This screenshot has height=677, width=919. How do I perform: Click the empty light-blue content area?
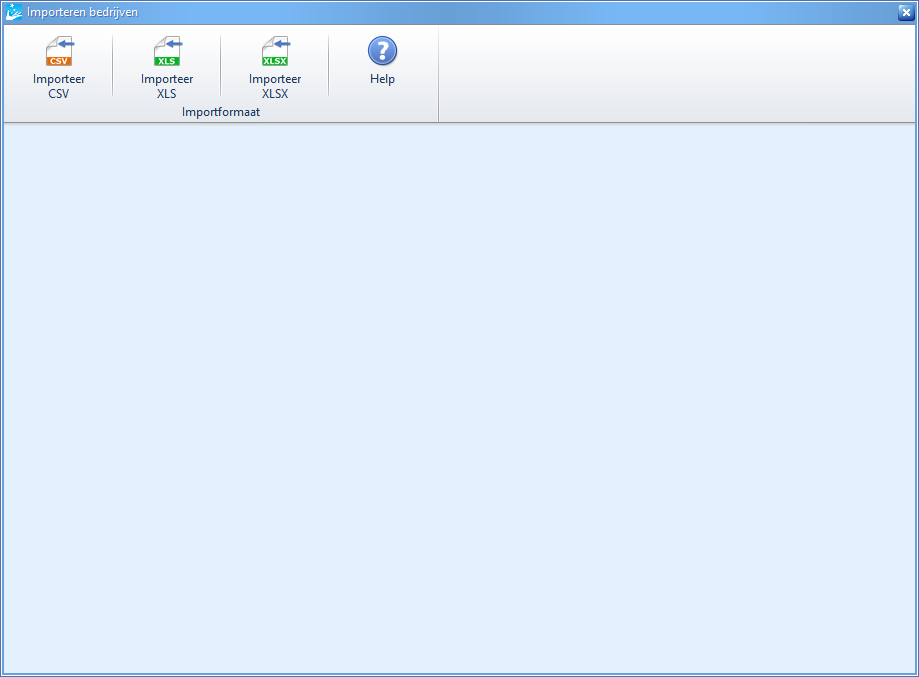coord(460,400)
